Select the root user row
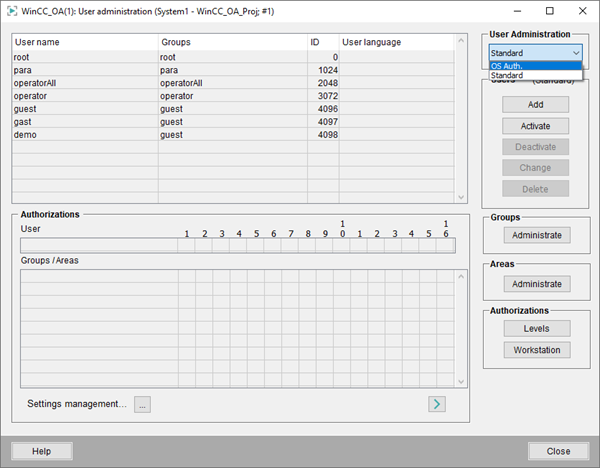Image resolution: width=600 pixels, height=468 pixels. pyautogui.click(x=85, y=58)
